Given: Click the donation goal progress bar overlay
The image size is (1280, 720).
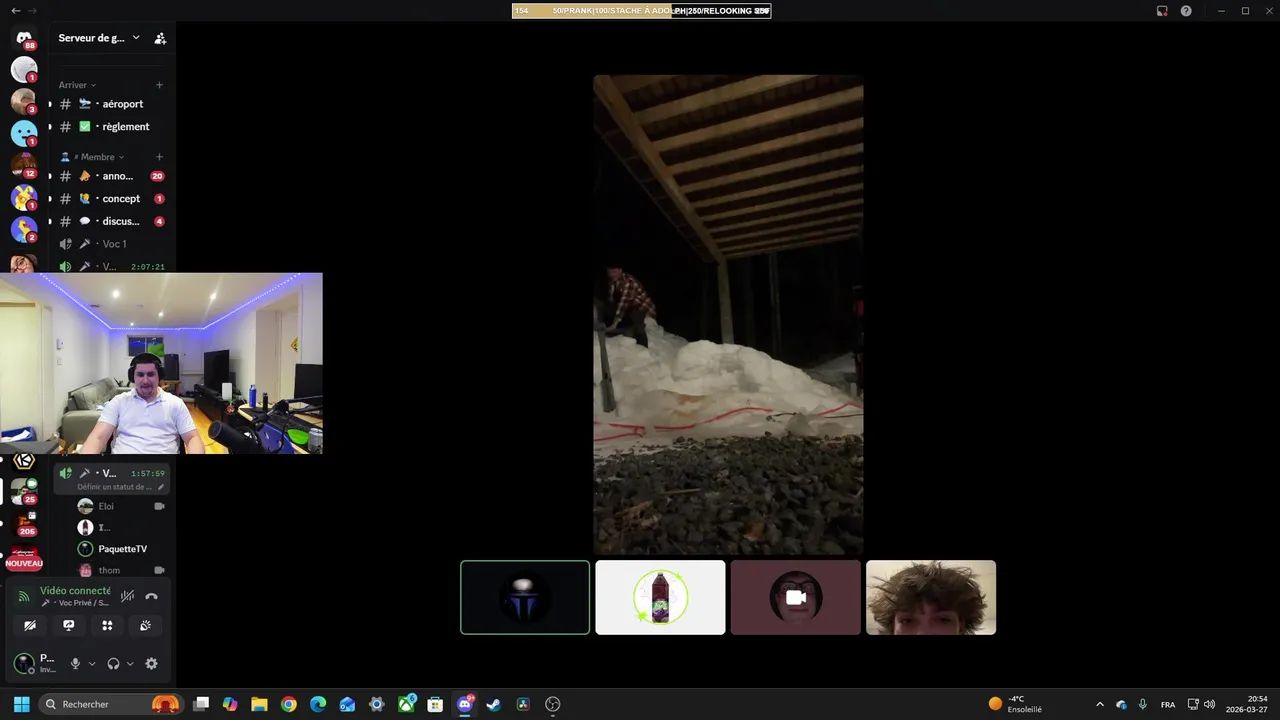Looking at the screenshot, I should tap(641, 11).
